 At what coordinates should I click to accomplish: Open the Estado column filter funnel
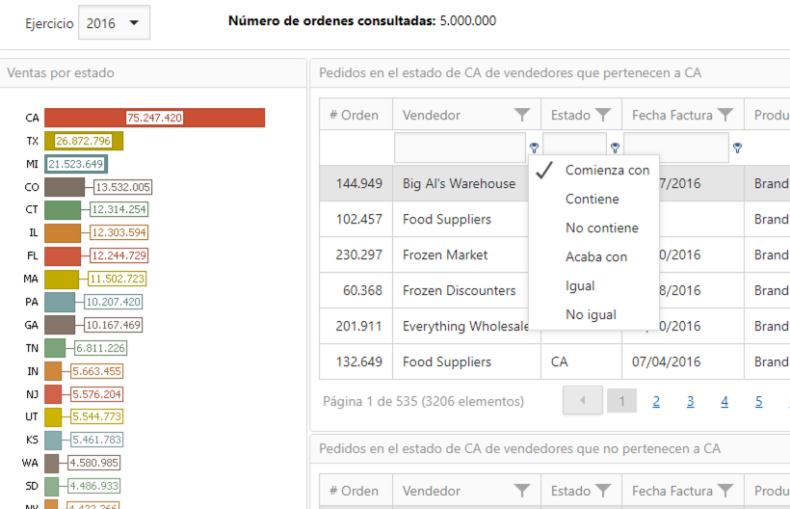(x=603, y=115)
